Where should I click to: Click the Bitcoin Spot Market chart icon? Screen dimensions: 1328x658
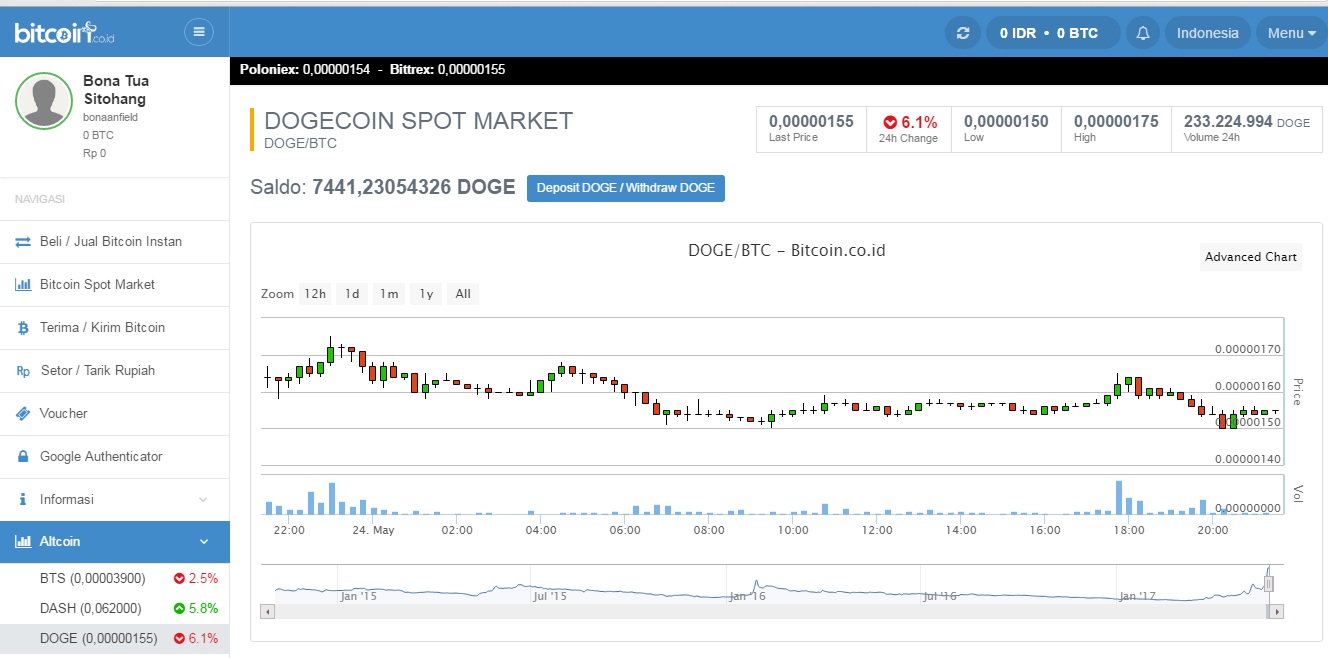23,285
